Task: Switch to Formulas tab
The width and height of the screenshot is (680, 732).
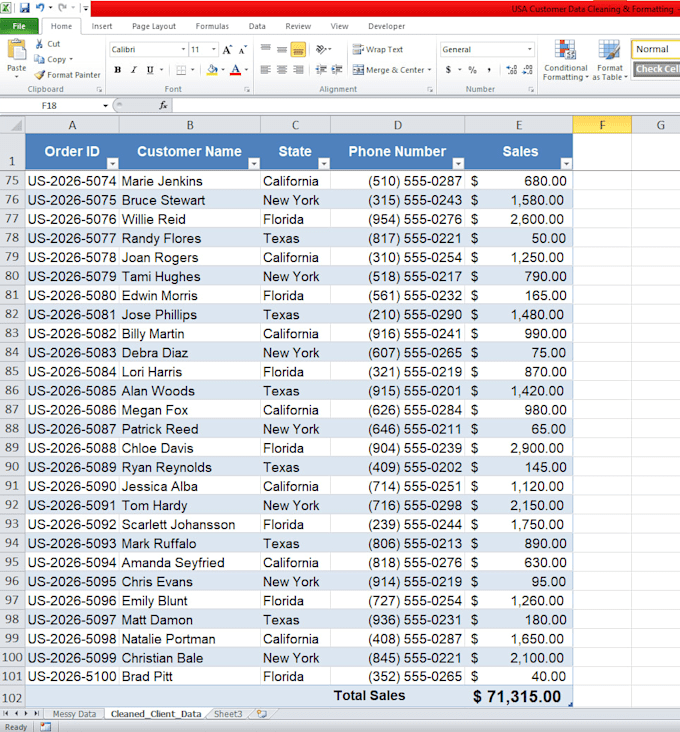Action: pos(212,26)
